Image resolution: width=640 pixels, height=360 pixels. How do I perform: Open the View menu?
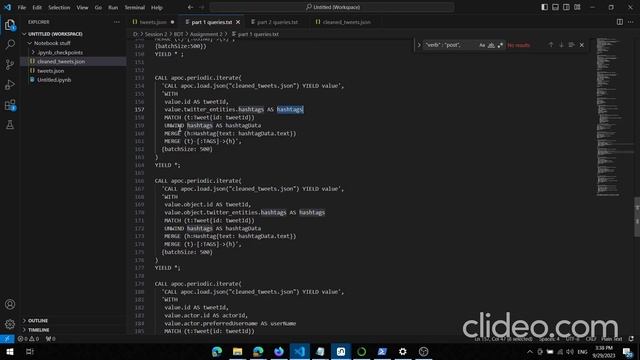(82, 7)
